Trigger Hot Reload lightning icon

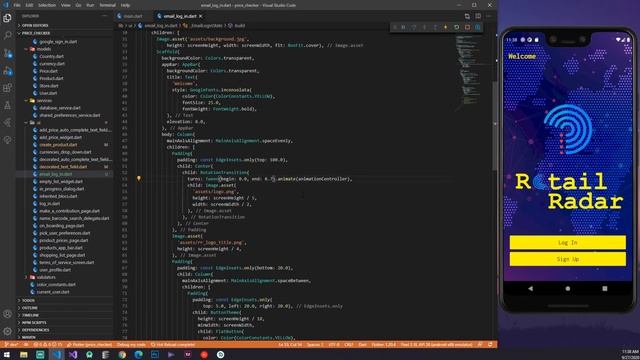coord(446,27)
